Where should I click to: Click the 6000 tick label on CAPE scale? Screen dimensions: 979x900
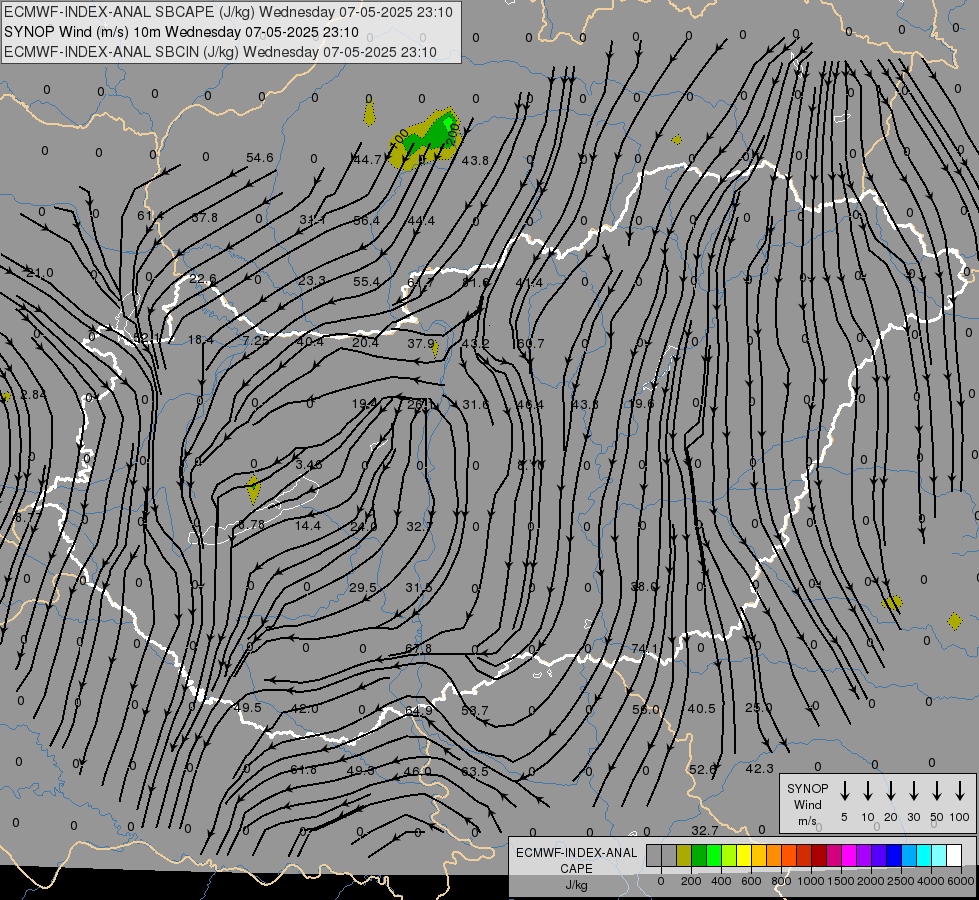click(961, 881)
